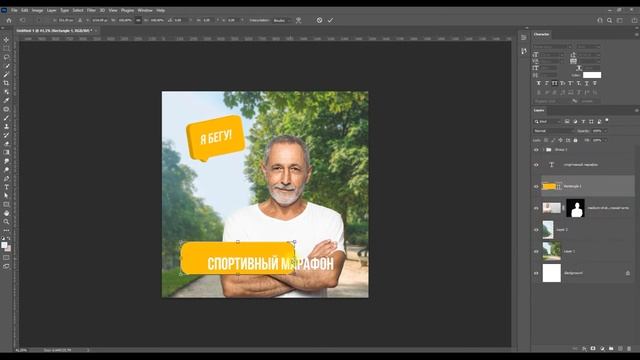Toggle layer filtering switch on
Image resolution: width=640 pixels, height=360 pixels.
tap(607, 120)
